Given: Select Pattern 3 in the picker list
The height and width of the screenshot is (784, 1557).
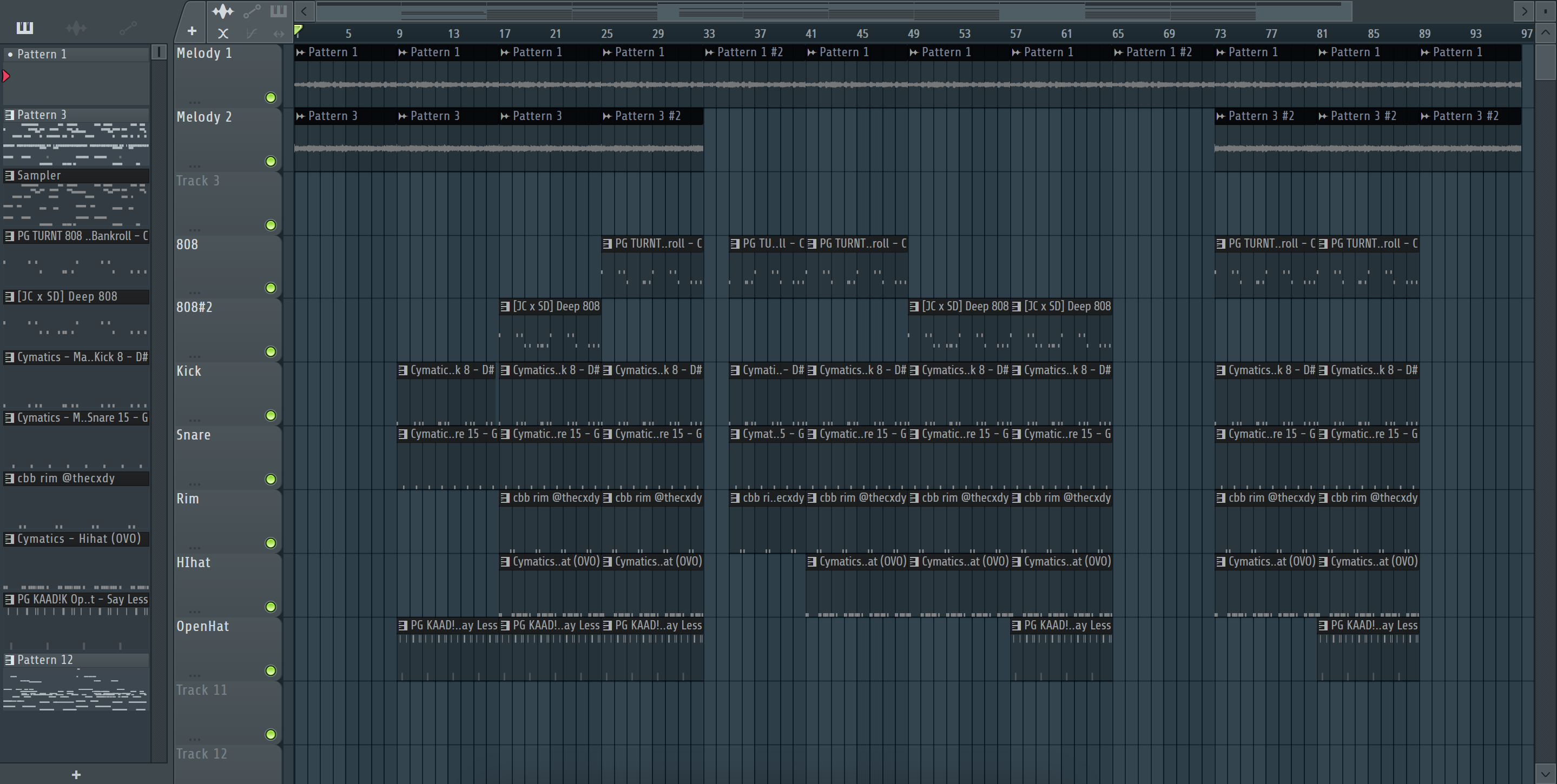Looking at the screenshot, I should (76, 115).
